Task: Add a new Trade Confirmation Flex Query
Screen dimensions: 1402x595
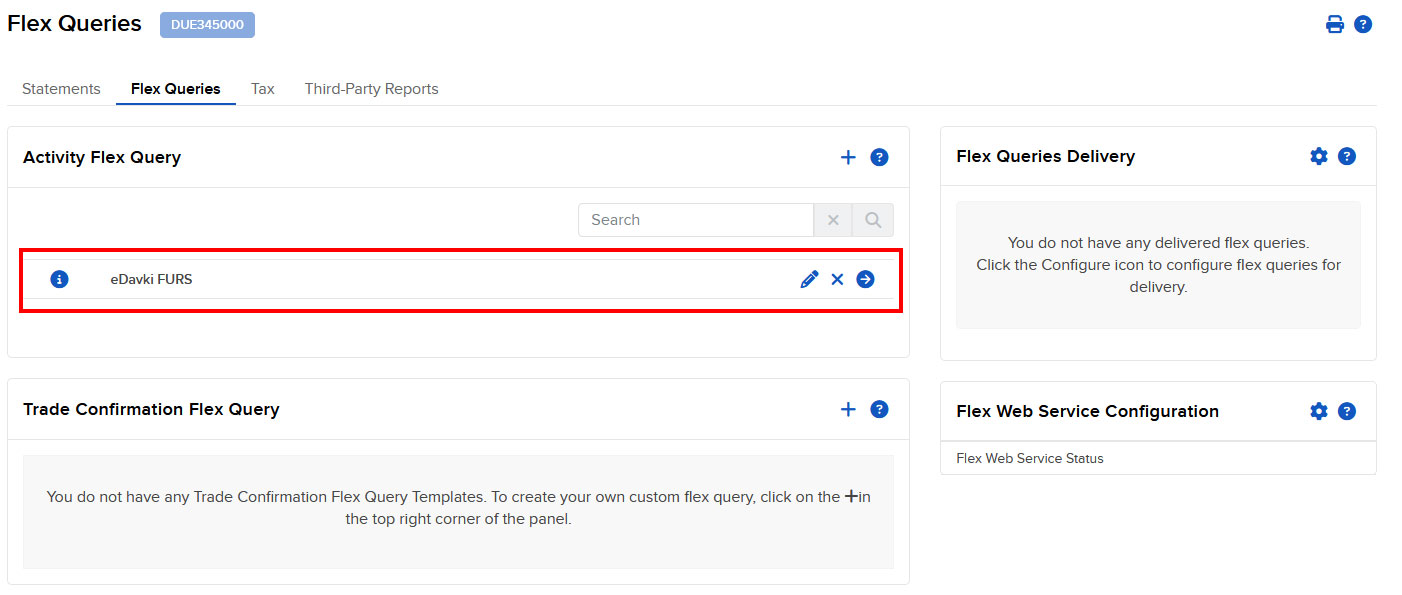Action: click(848, 409)
